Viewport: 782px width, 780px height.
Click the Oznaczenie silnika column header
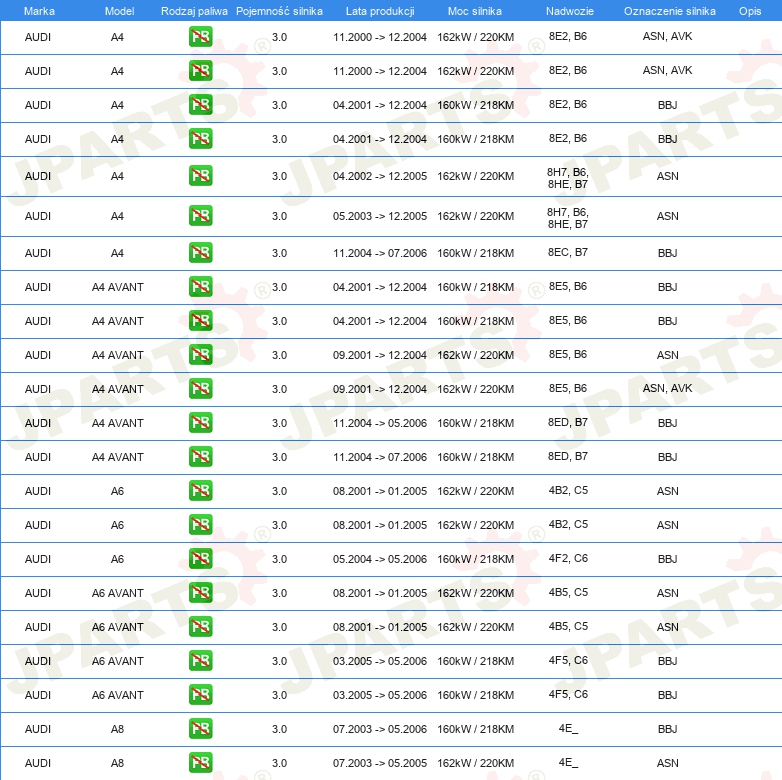(x=669, y=11)
